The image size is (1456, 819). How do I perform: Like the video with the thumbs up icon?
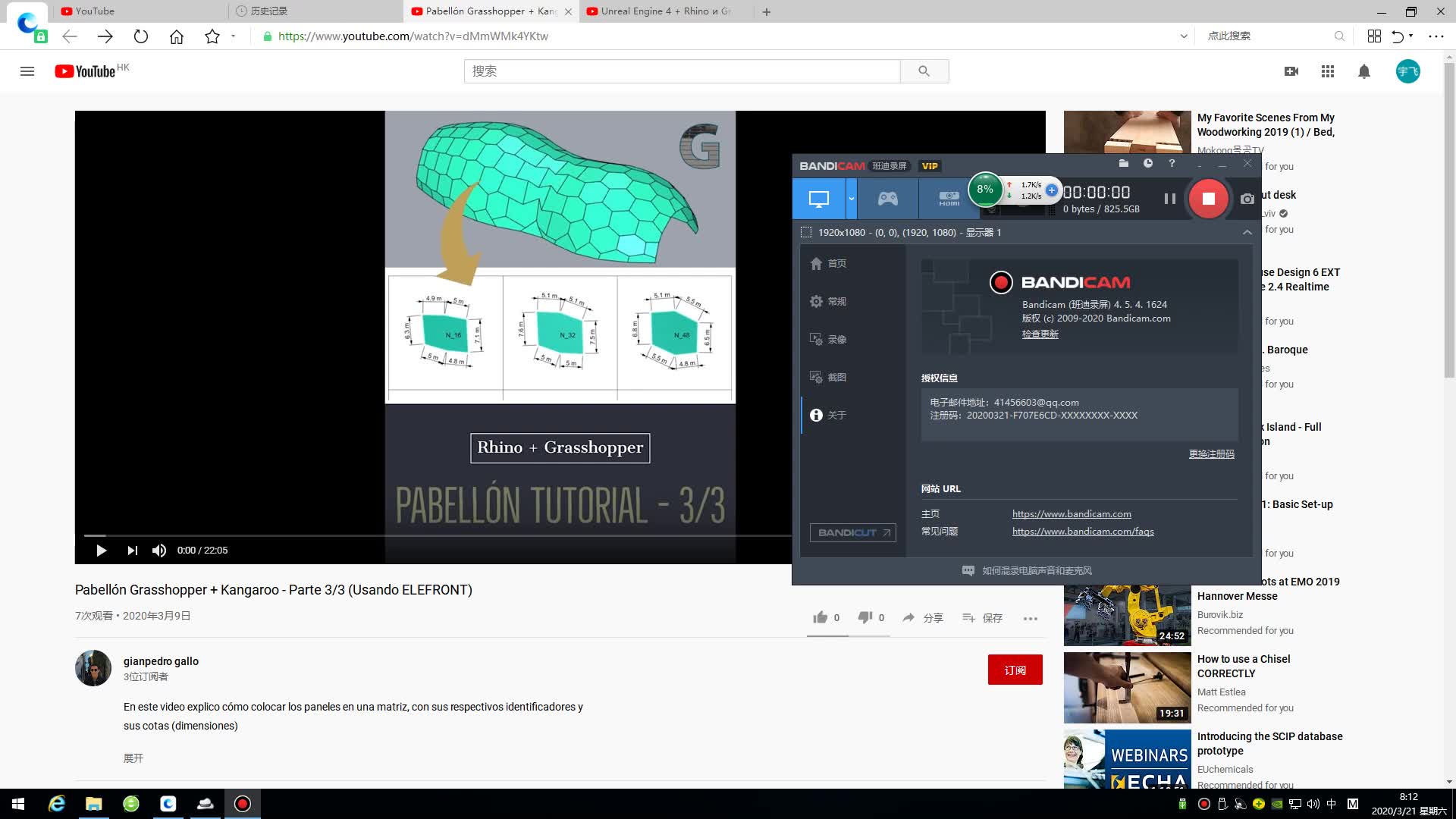[820, 617]
